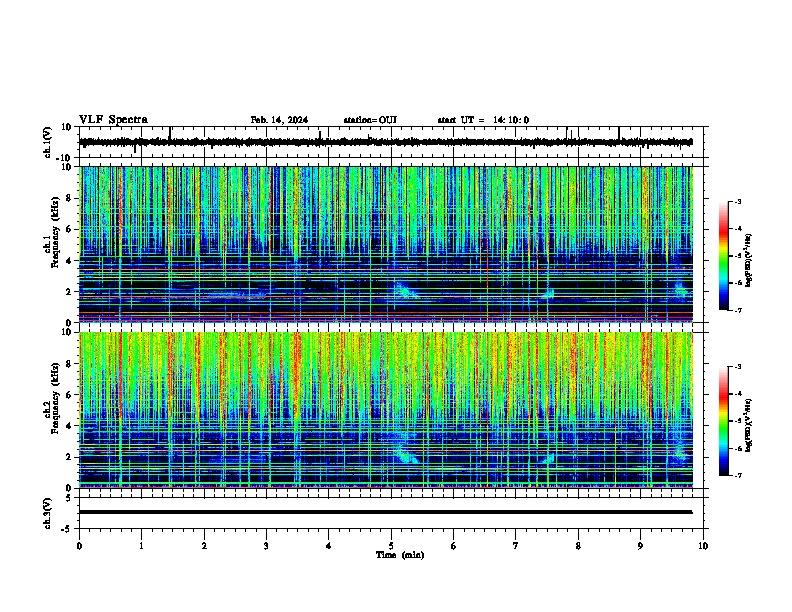792x612 pixels.
Task: Click the emission burst near 5 min in ch.1 spectrogram
Action: click(405, 291)
